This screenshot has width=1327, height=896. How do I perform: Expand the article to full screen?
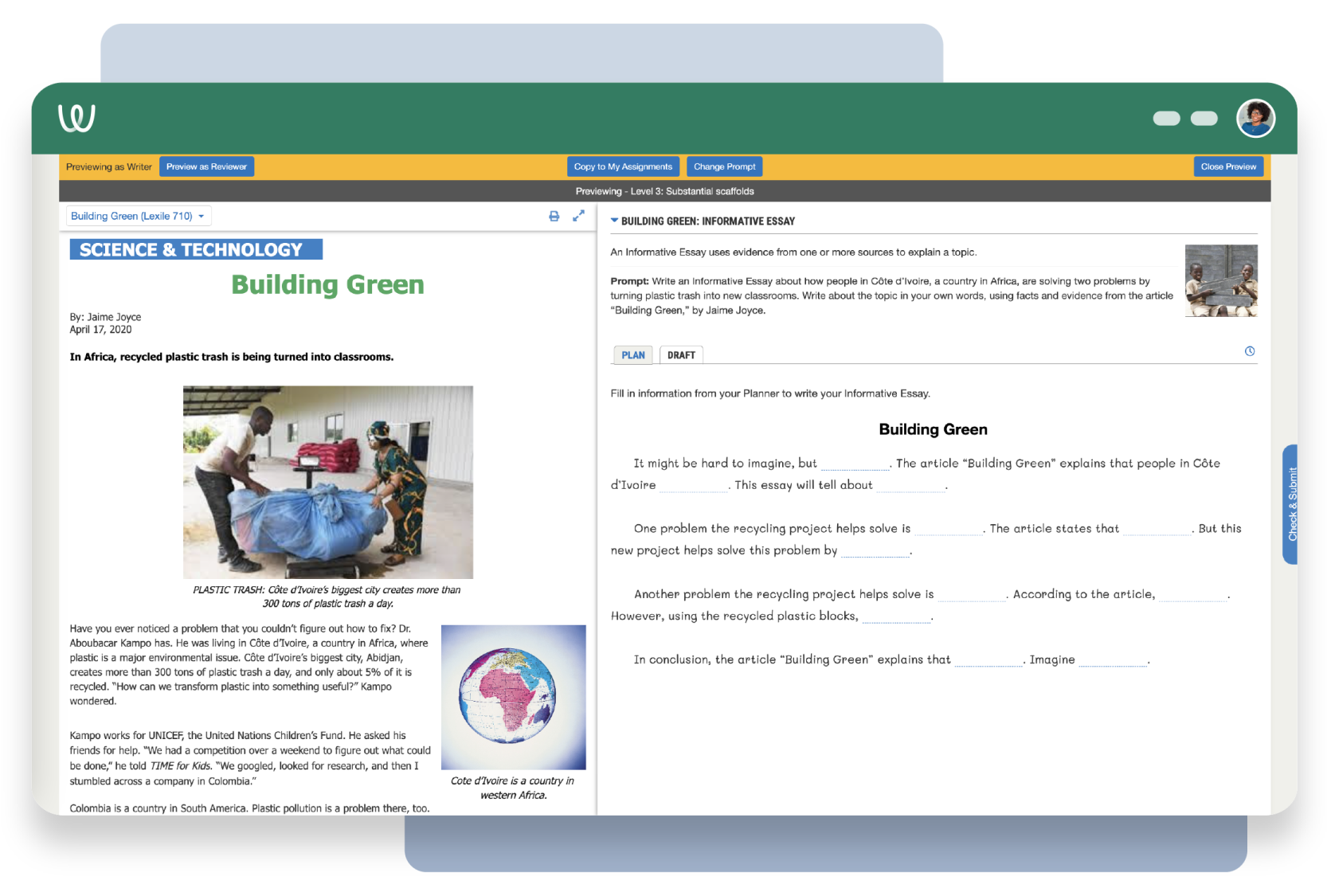point(579,215)
